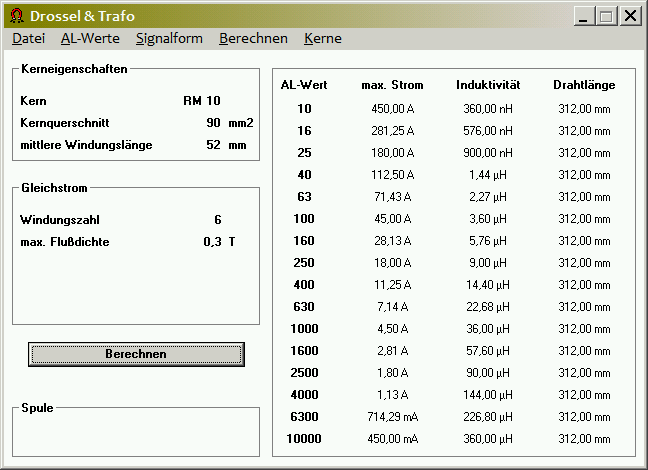Select AL-Wert 10 in the table
The height and width of the screenshot is (470, 648).
coord(304,109)
